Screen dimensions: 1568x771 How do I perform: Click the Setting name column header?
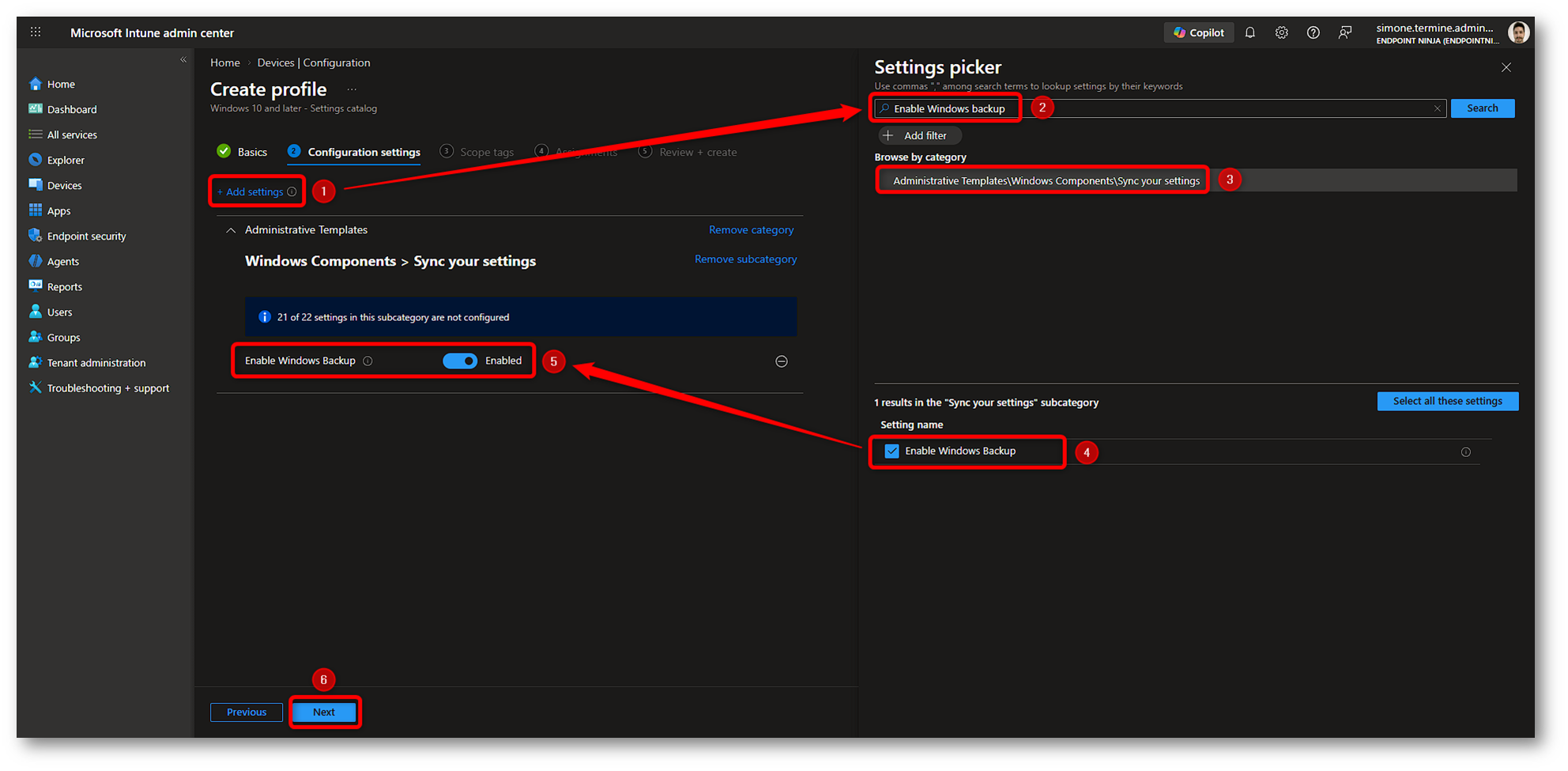[912, 425]
